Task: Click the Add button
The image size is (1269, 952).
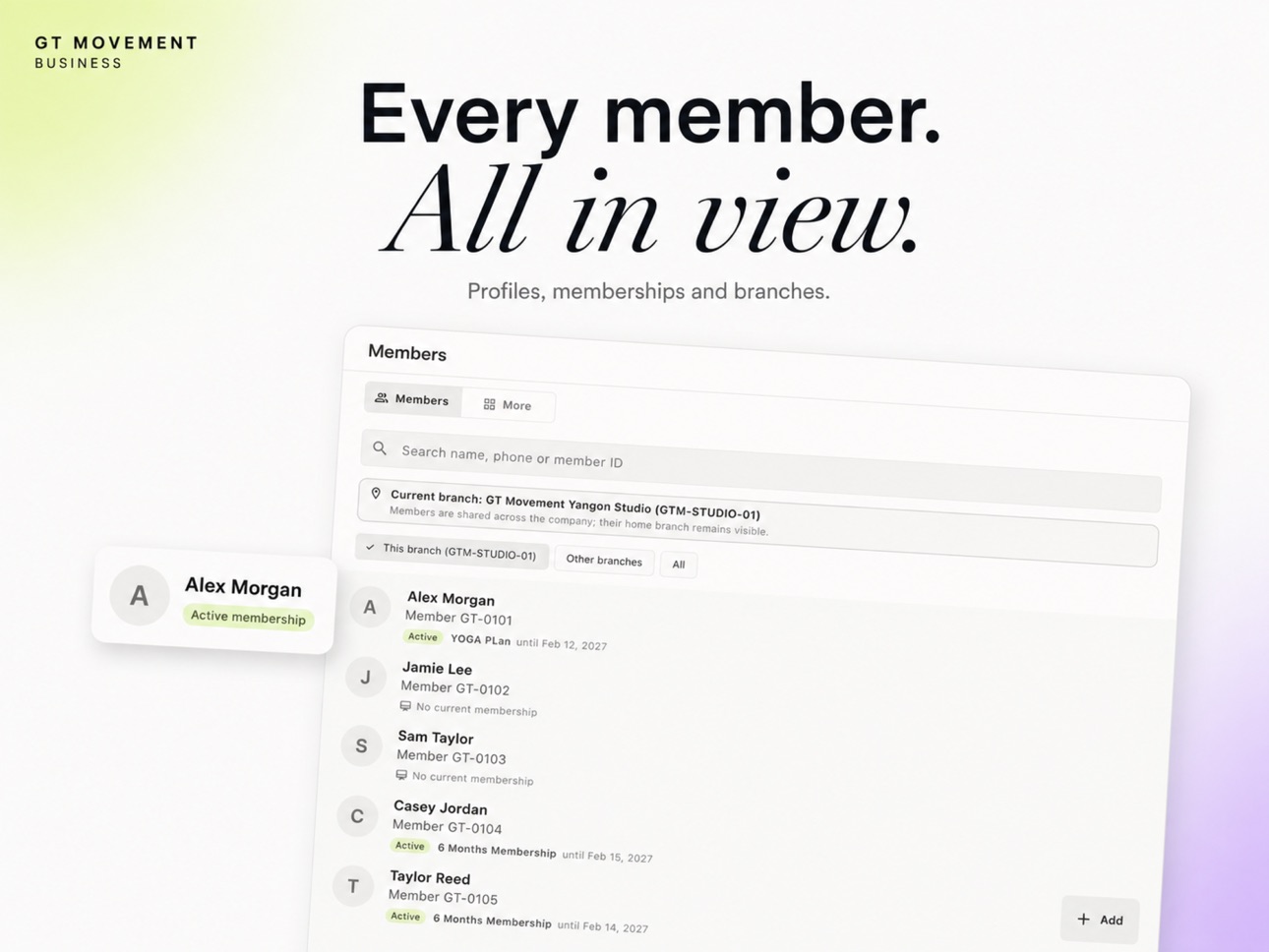Action: pyautogui.click(x=1100, y=920)
